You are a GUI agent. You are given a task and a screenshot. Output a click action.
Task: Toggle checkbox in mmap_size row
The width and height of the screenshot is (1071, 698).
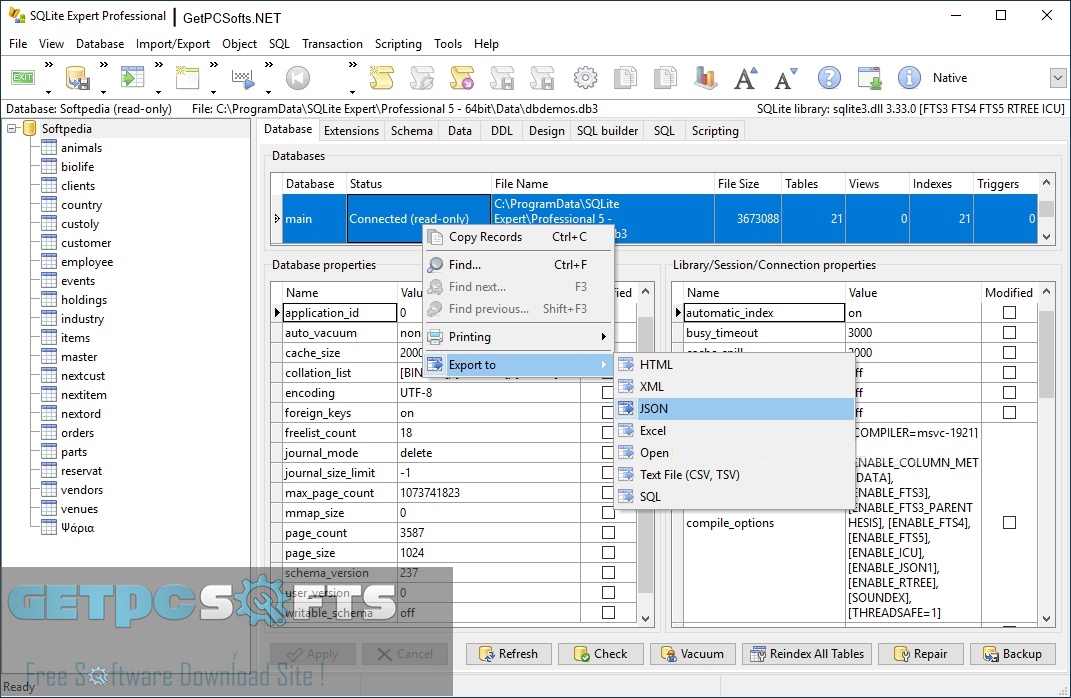(608, 513)
